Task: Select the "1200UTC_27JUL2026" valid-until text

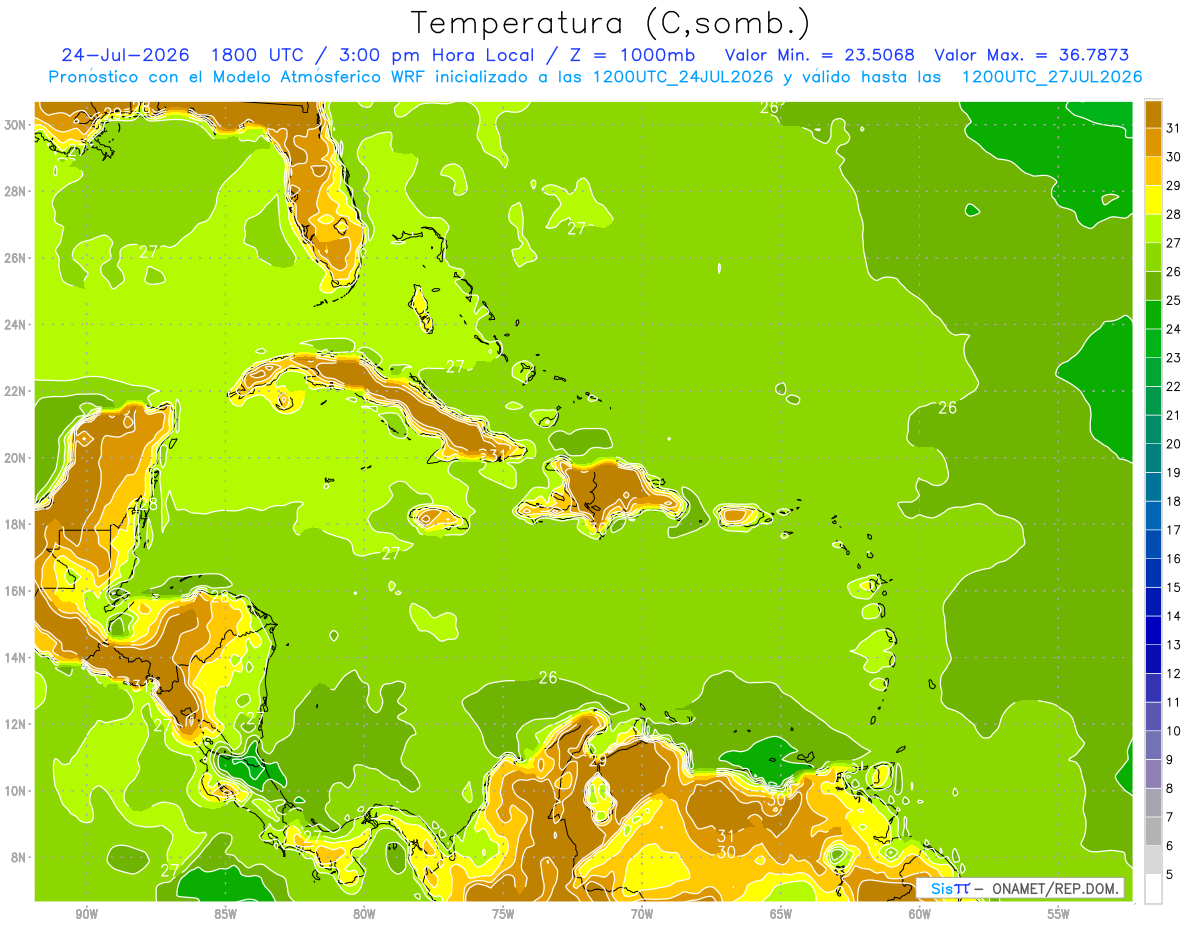Action: [x=1052, y=77]
